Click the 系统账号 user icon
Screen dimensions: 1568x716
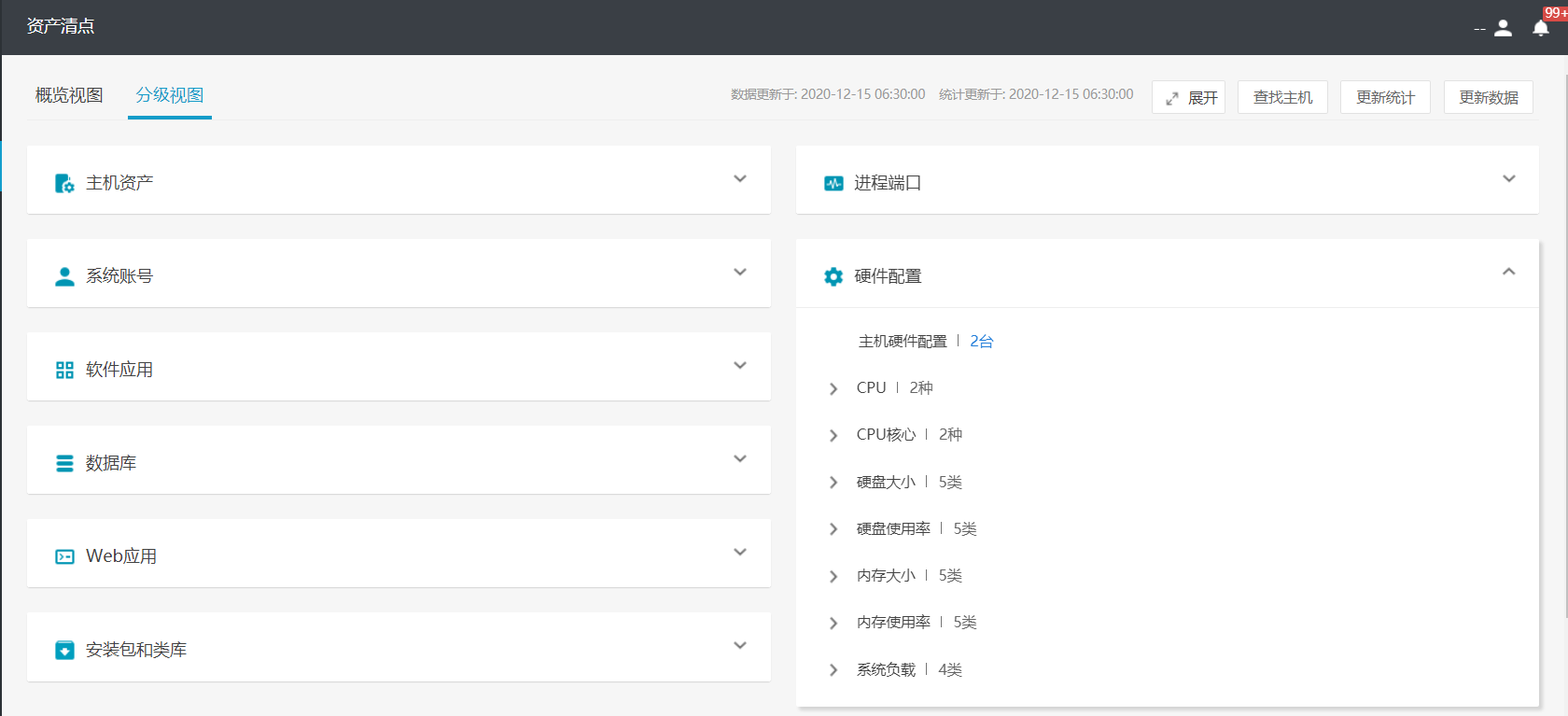click(64, 276)
